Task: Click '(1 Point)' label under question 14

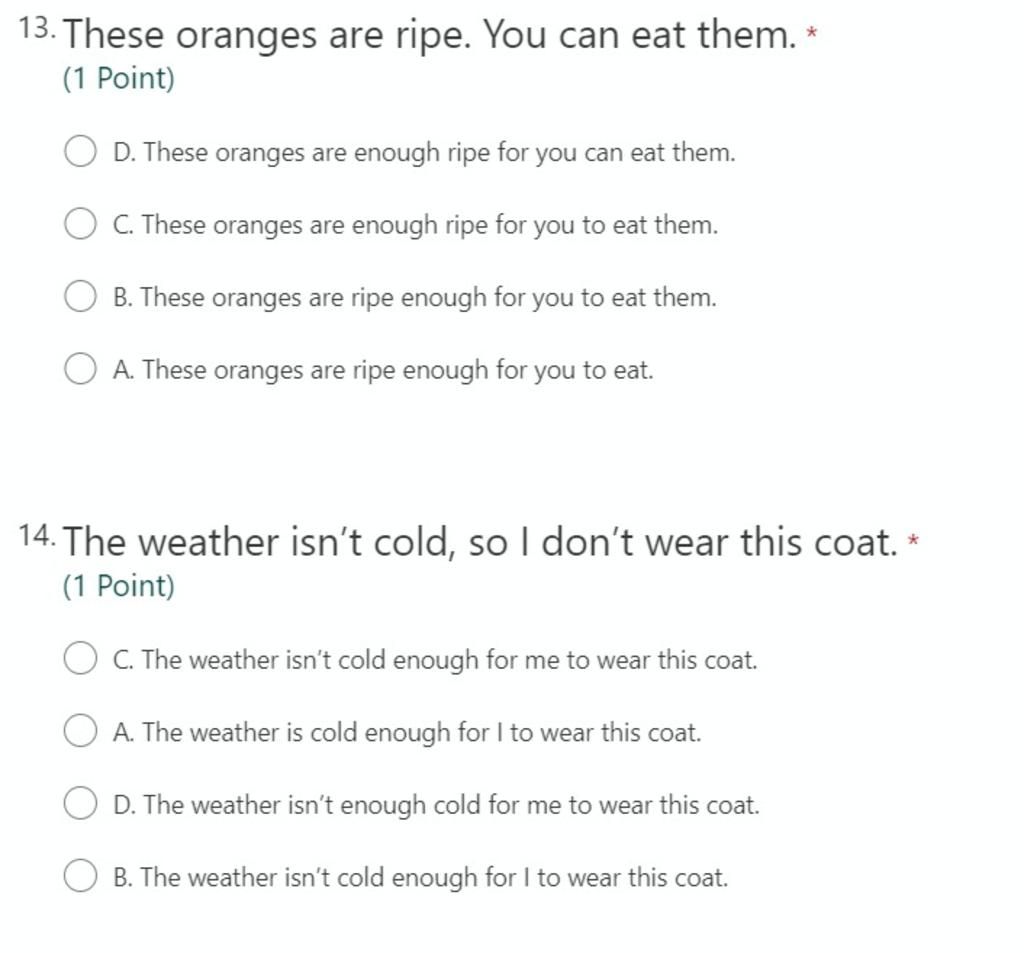Action: point(119,586)
